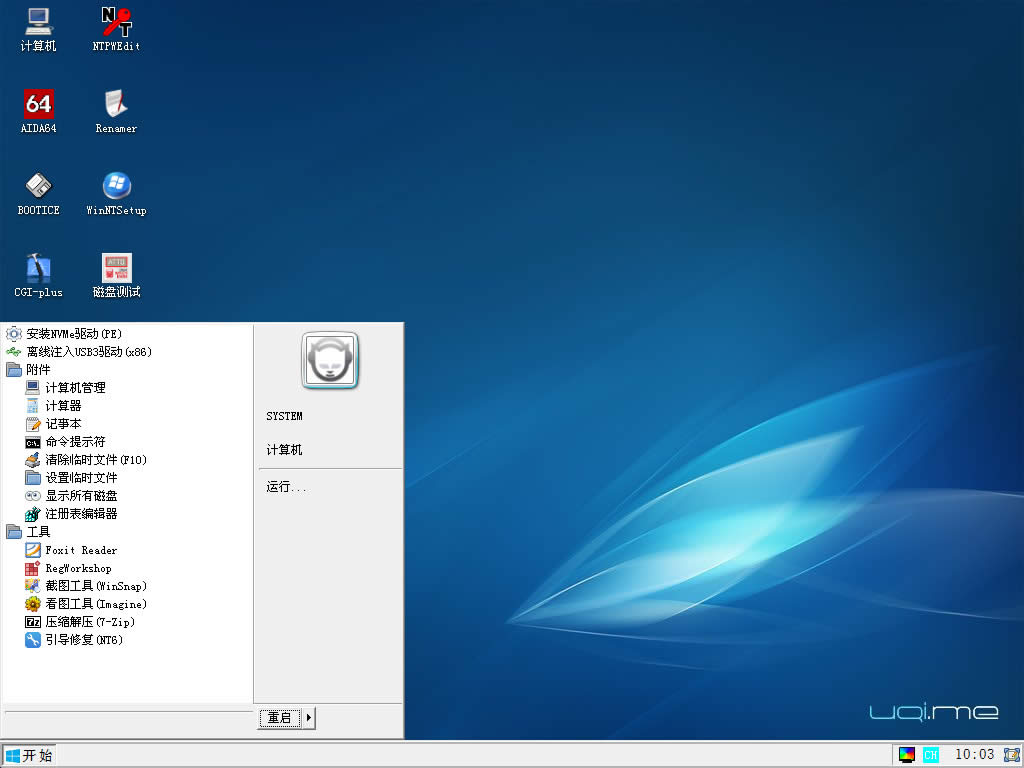
Task: Collapse the 附件 folder in start menu
Action: coord(38,370)
